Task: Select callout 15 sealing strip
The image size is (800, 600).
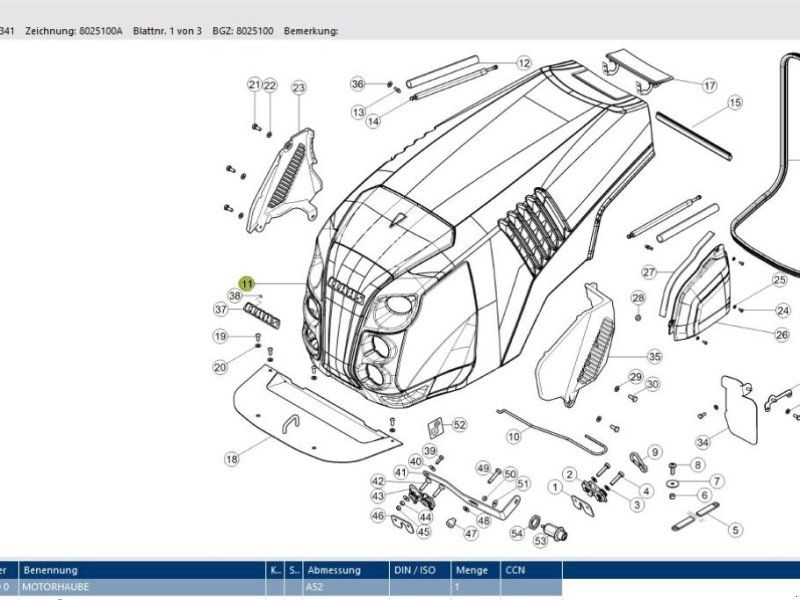Action: 735,103
